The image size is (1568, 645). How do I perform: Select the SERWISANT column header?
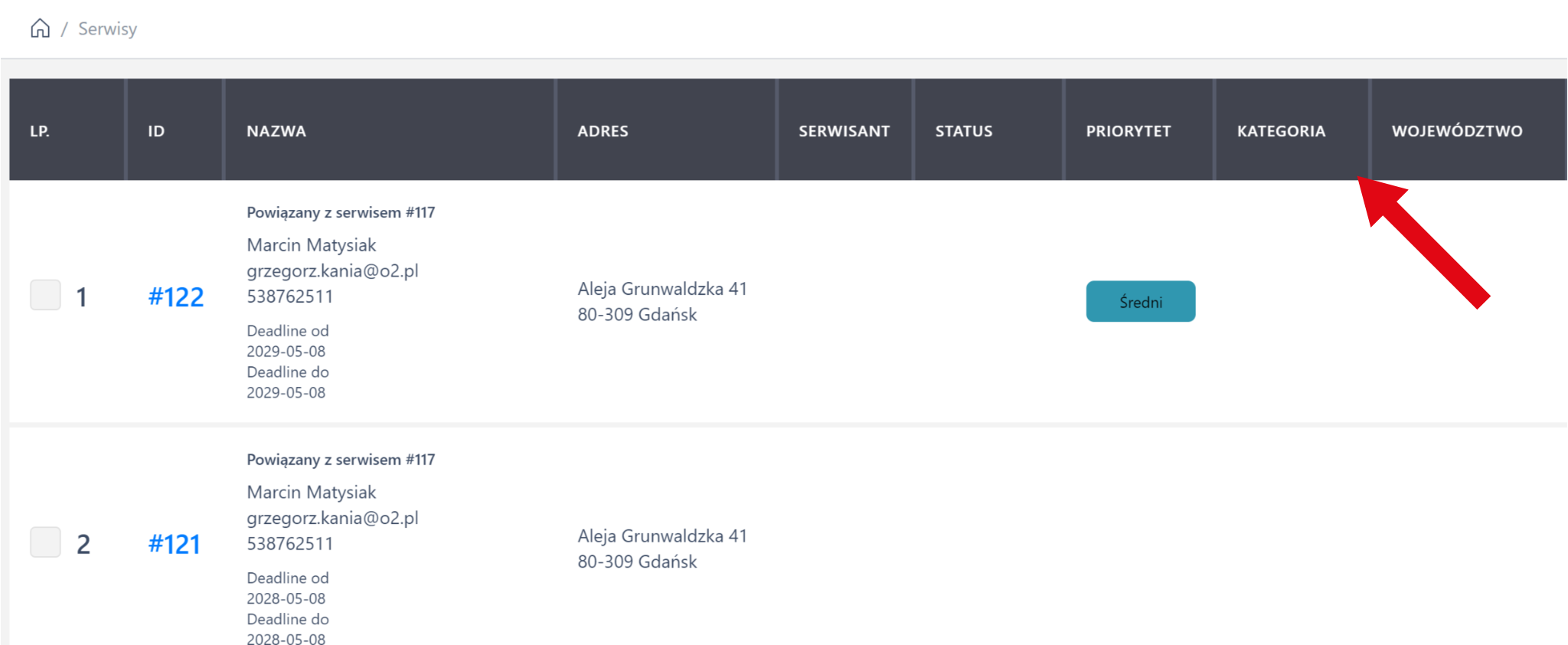click(844, 131)
